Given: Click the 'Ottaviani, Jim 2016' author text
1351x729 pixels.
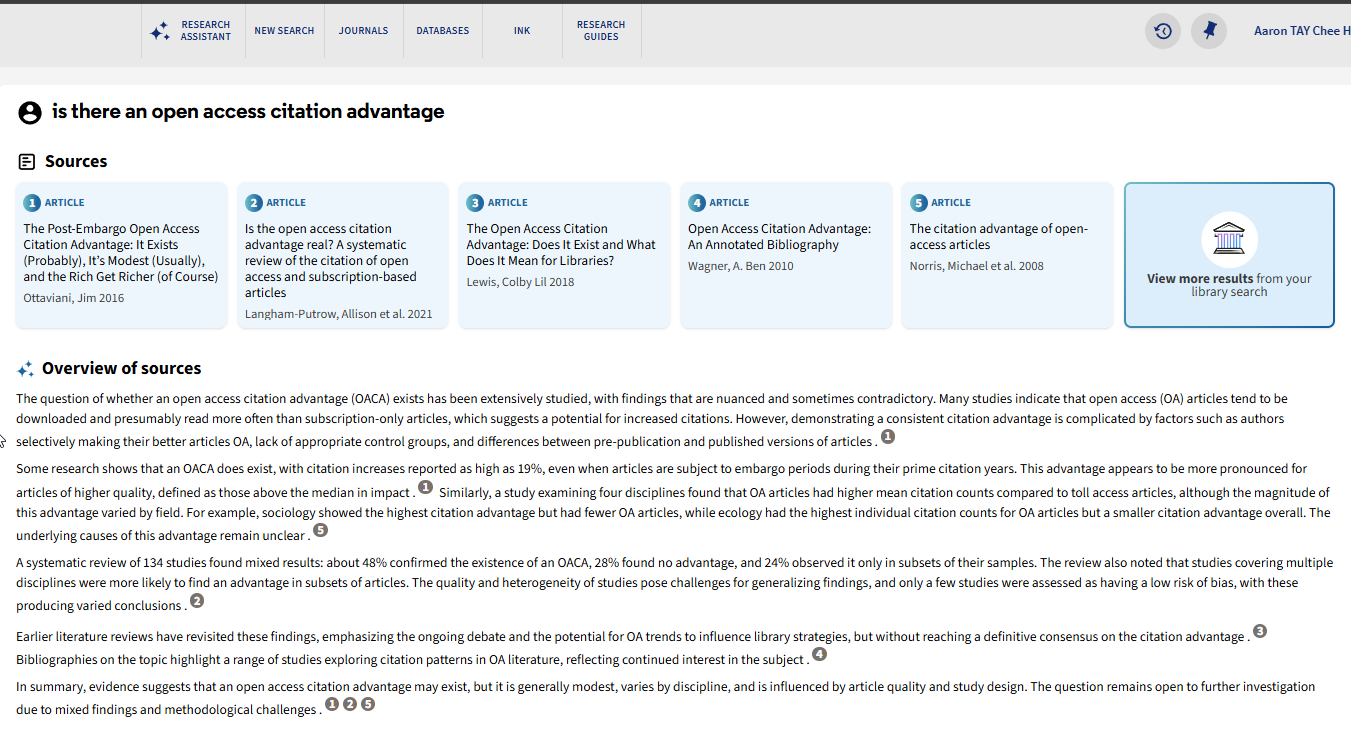Looking at the screenshot, I should (x=74, y=298).
